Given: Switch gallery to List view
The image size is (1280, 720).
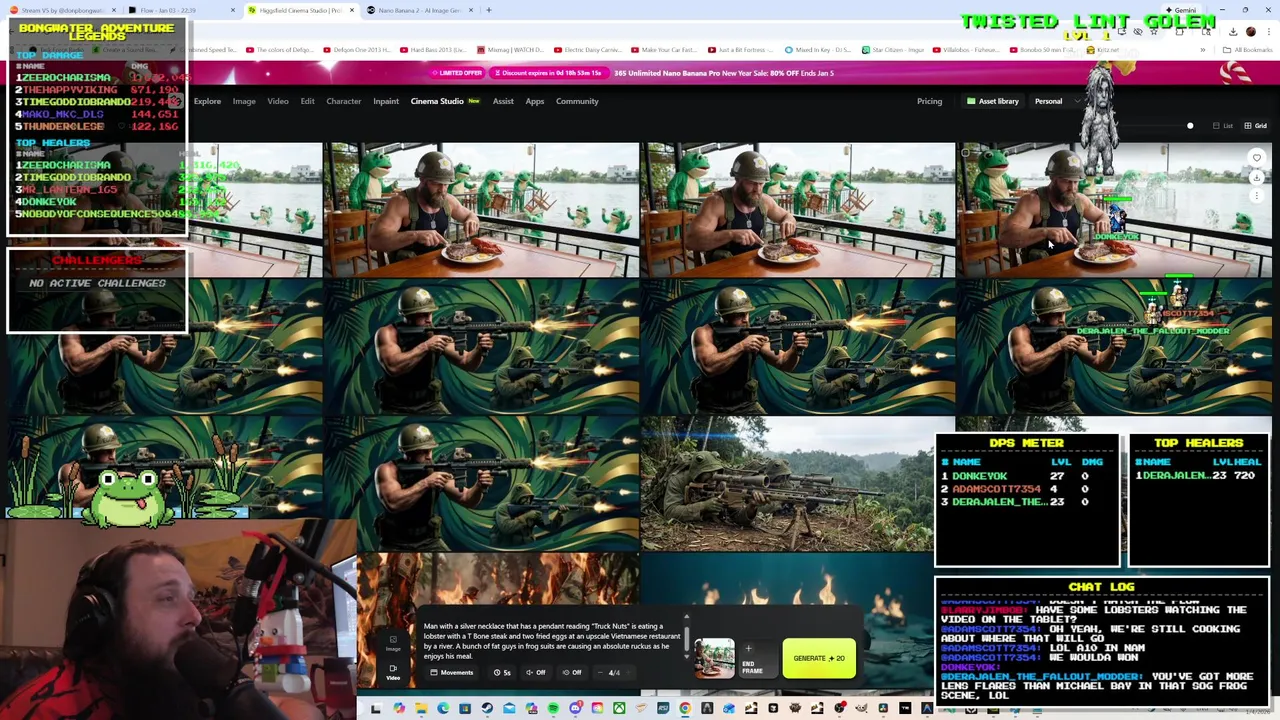Looking at the screenshot, I should point(1223,126).
